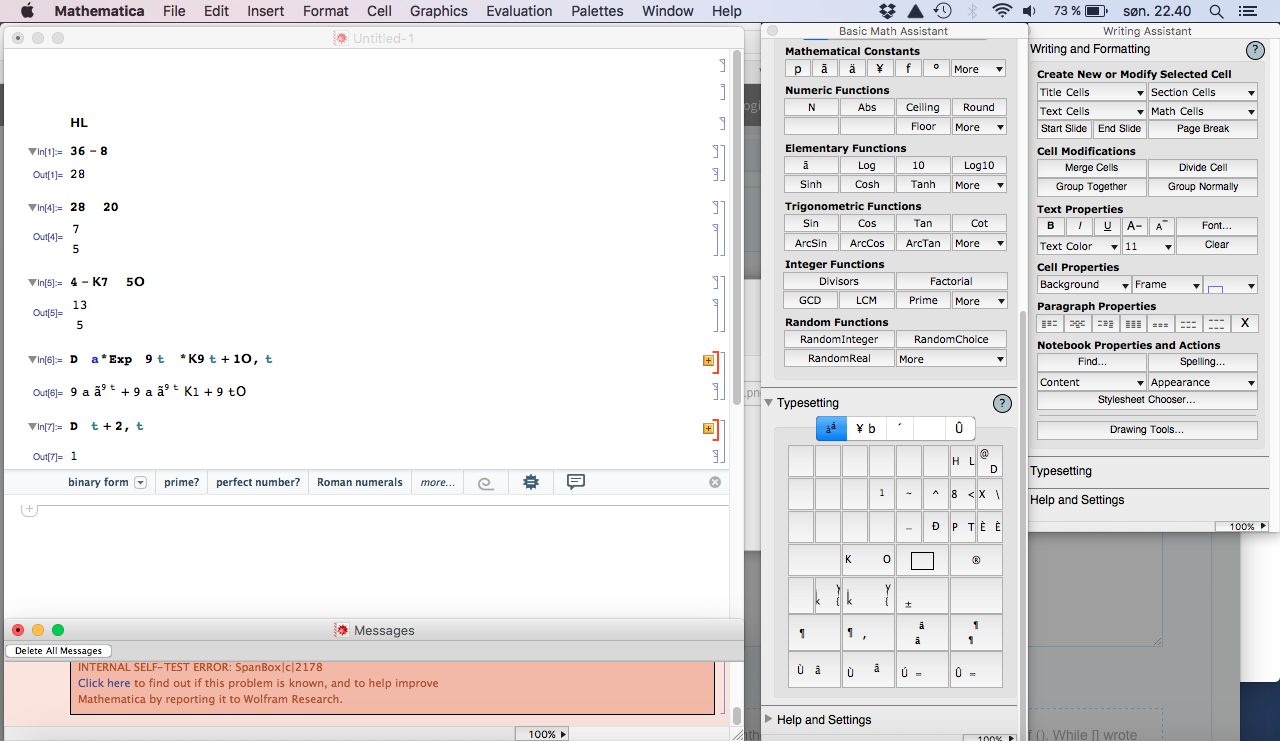Toggle underline text style button
Screen dimensions: 1280x741
tap(1107, 226)
